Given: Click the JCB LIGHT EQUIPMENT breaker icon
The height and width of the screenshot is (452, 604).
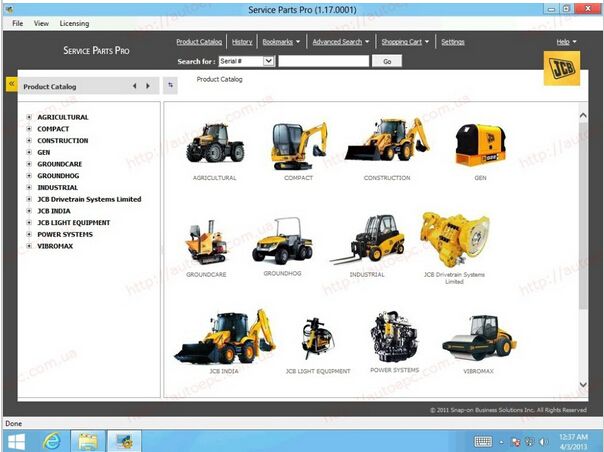Looking at the screenshot, I should click(318, 338).
